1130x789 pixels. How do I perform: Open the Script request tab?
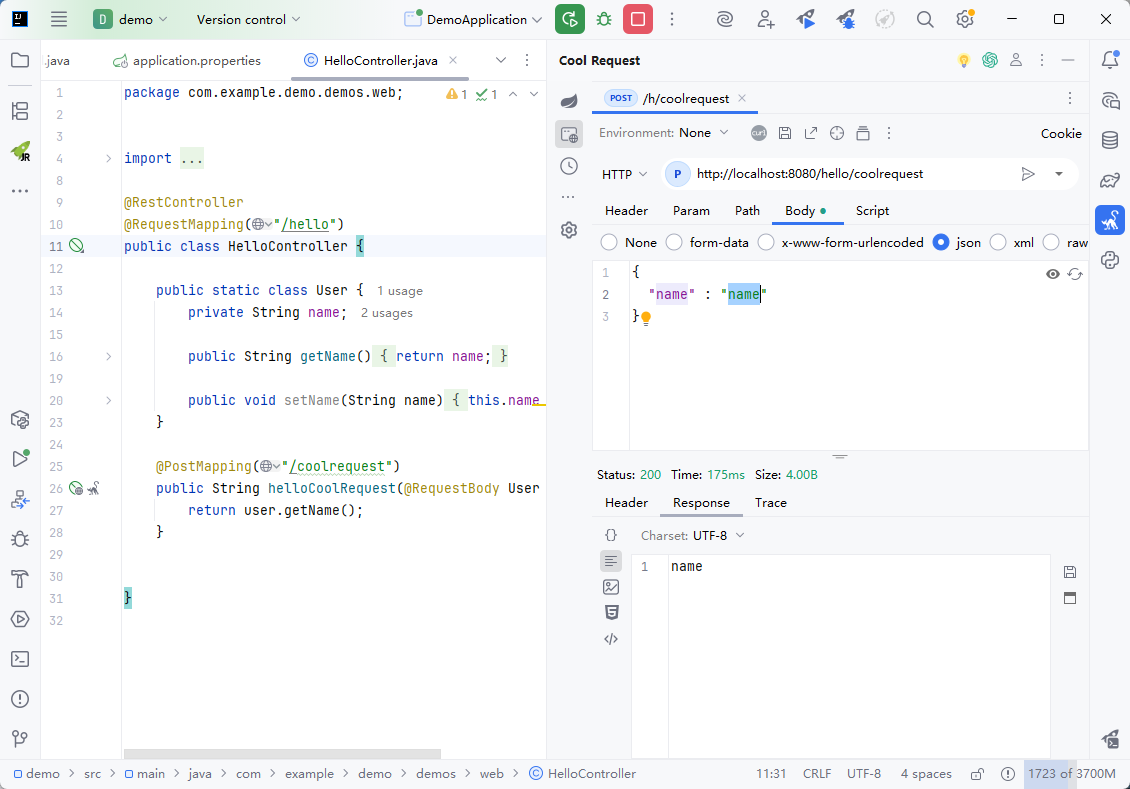872,211
